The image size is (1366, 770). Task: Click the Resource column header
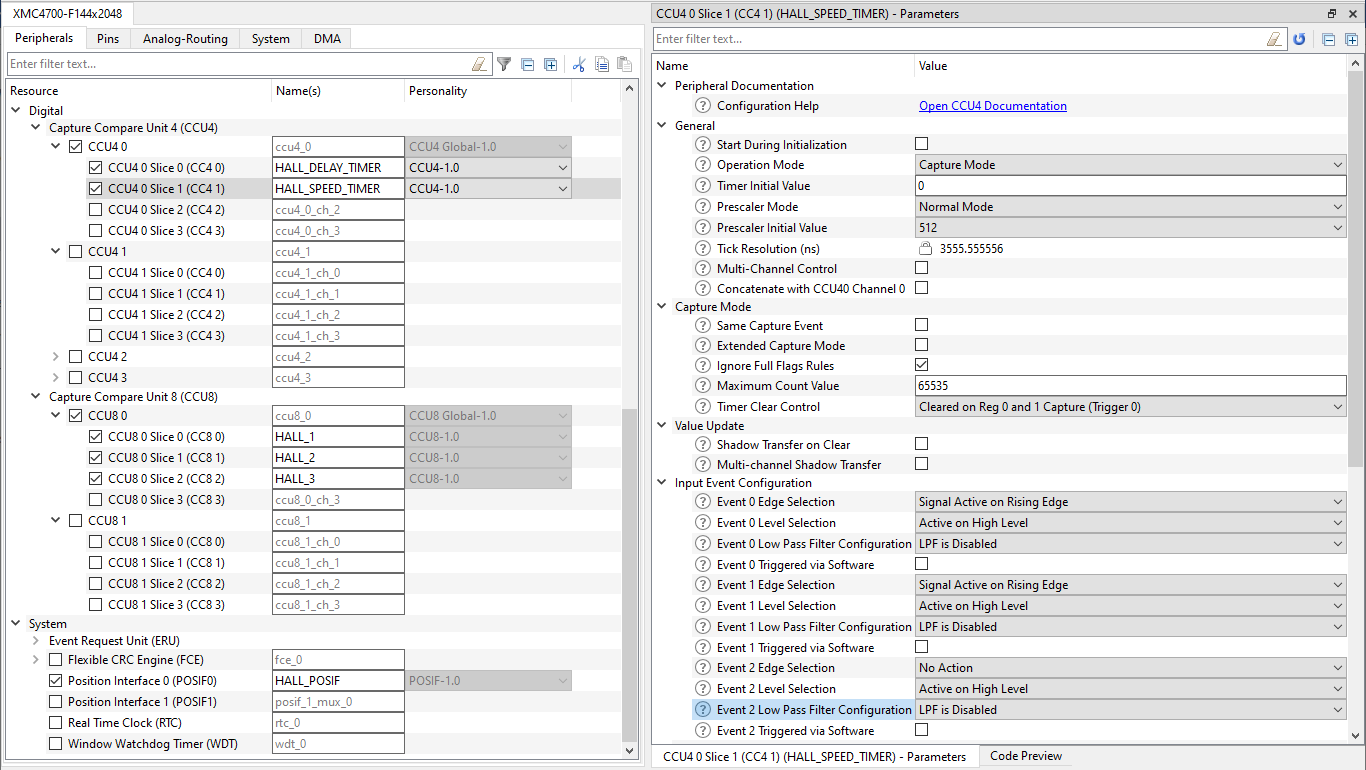pos(139,91)
